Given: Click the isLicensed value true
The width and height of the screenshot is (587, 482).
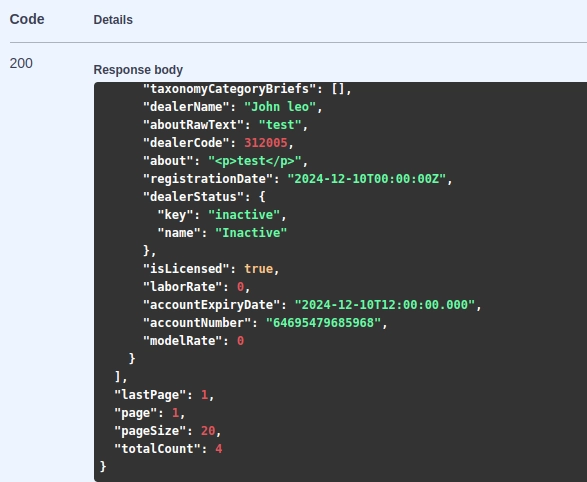Looking at the screenshot, I should click(259, 269).
